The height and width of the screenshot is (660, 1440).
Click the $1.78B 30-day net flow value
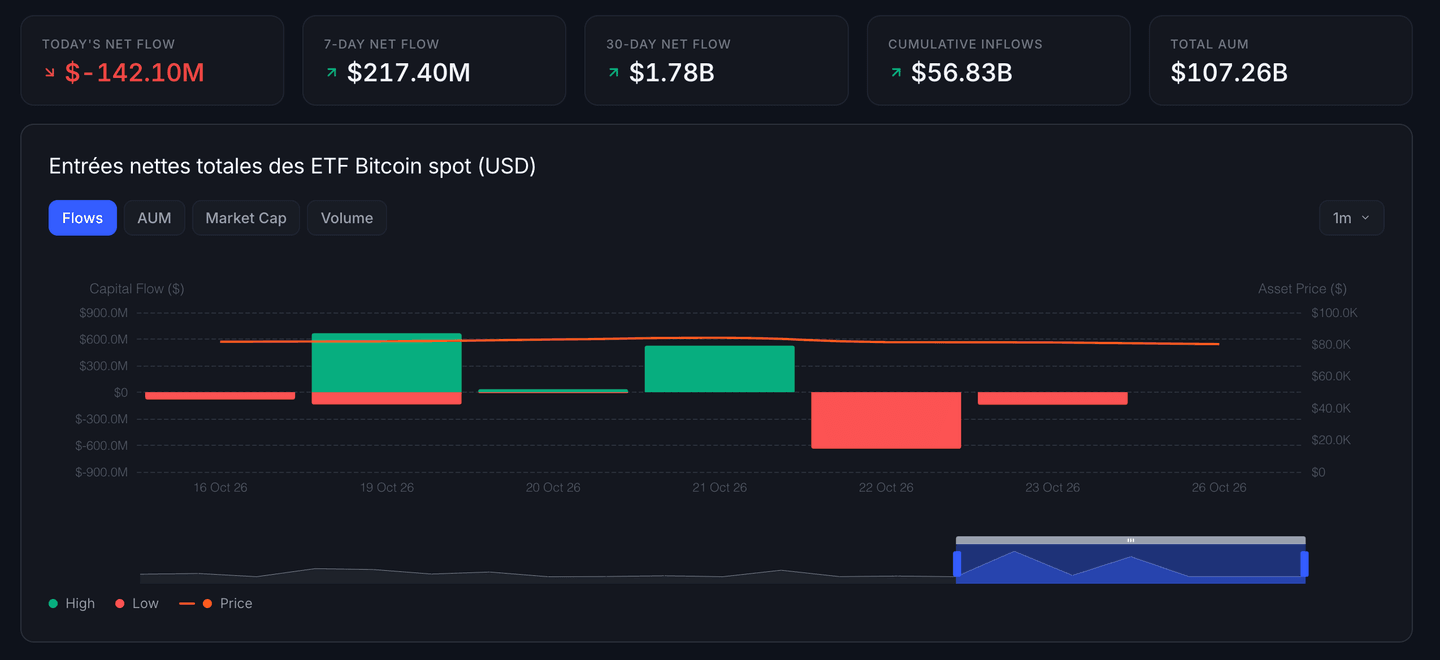coord(672,73)
